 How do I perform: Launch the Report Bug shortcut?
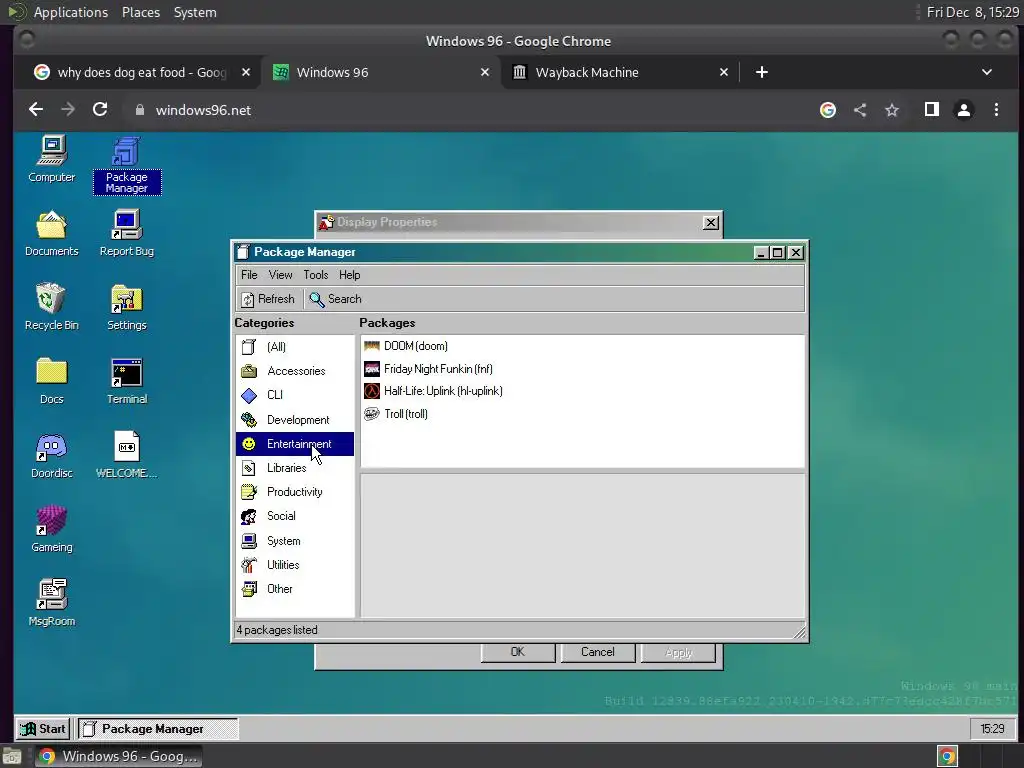pyautogui.click(x=127, y=234)
